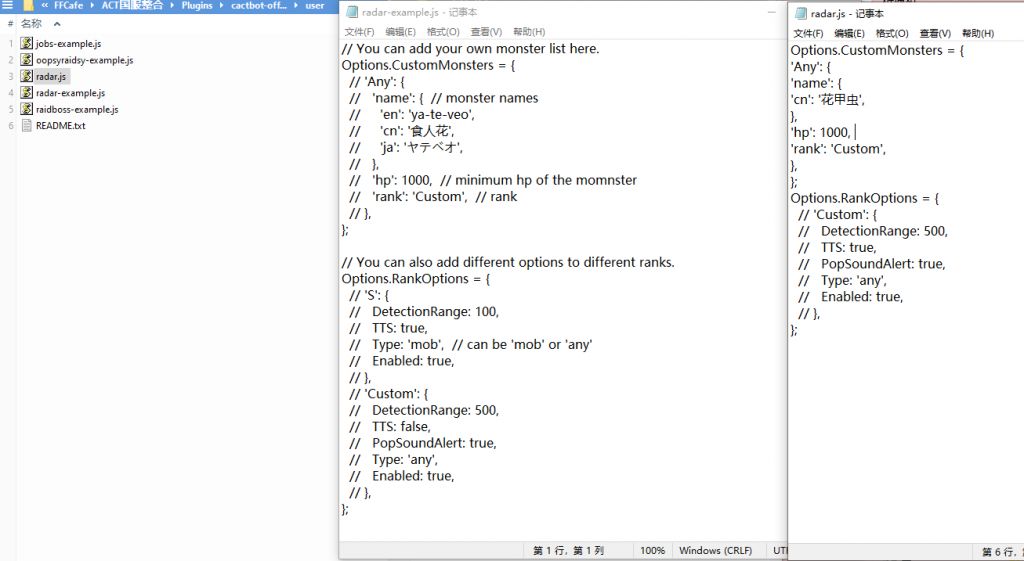Click the 100% zoom indicator in status bar

[652, 551]
